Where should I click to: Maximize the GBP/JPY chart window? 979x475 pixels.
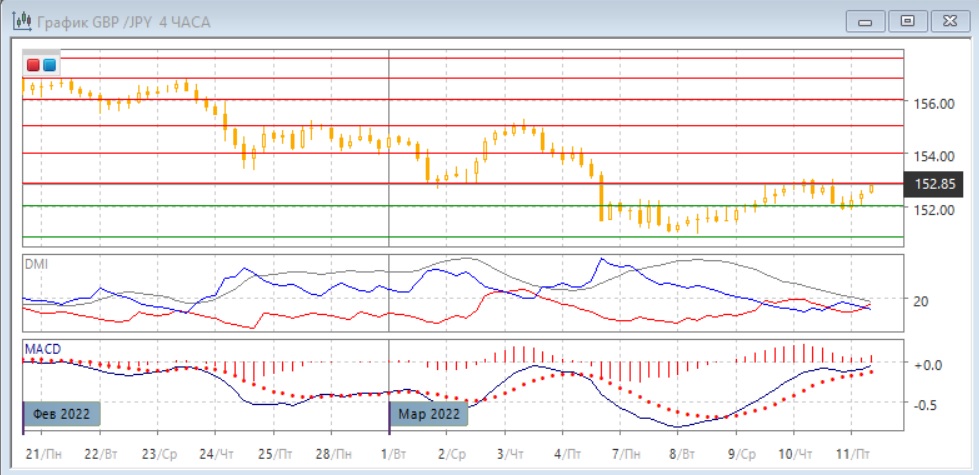point(907,21)
